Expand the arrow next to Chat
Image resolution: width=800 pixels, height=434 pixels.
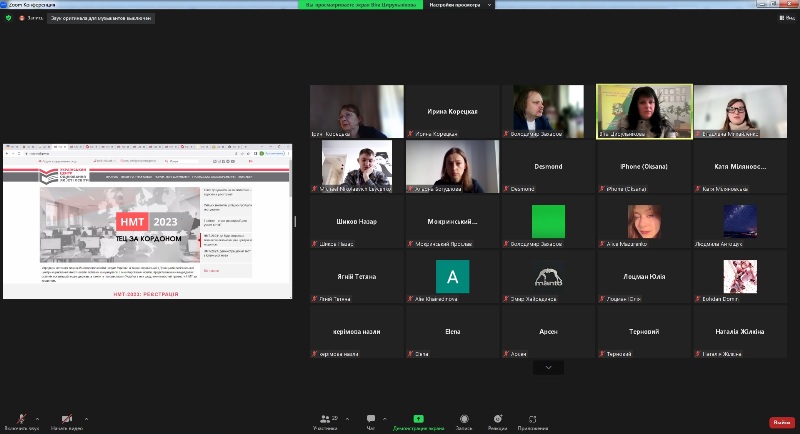click(x=385, y=419)
